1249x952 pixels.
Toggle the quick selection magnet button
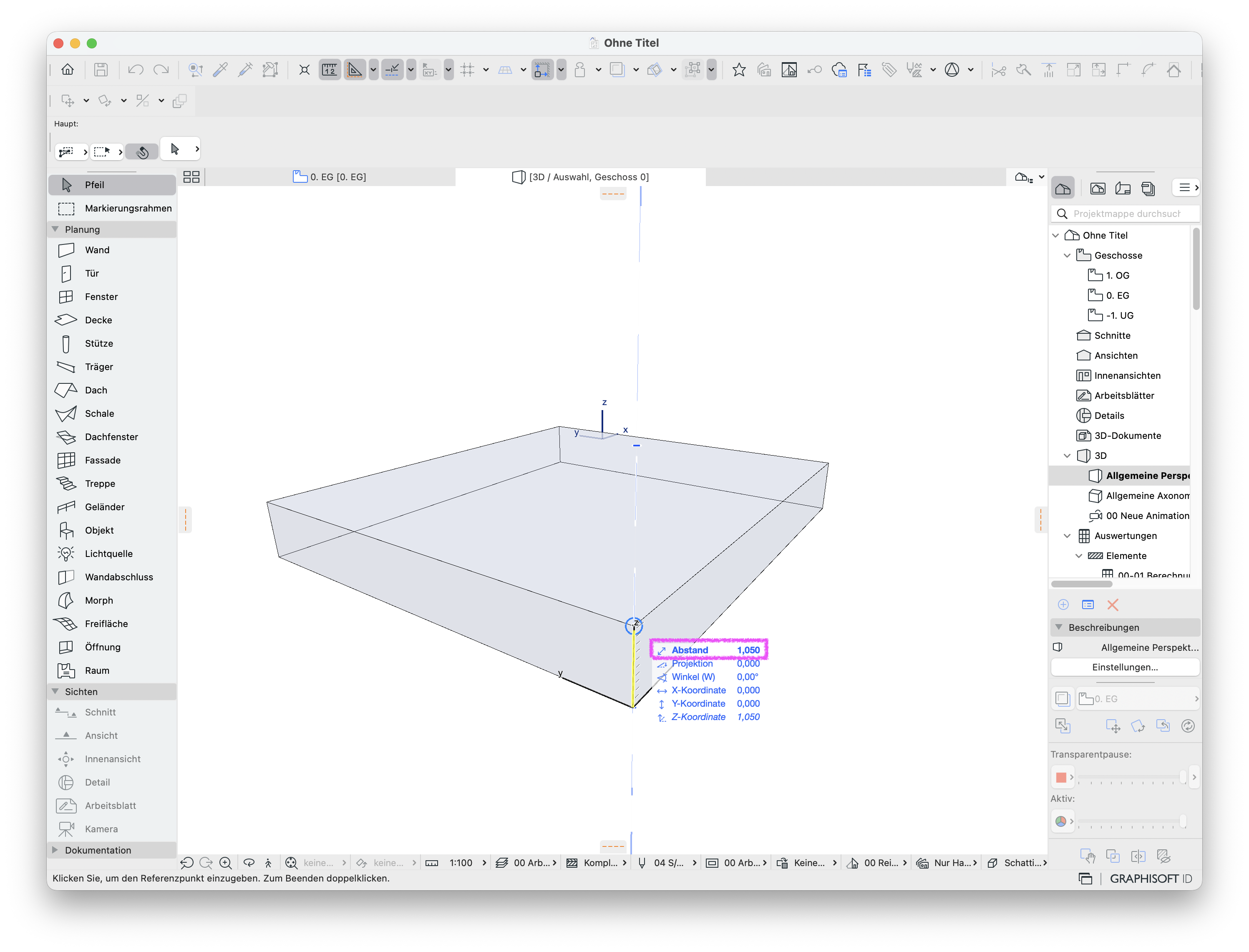[142, 151]
